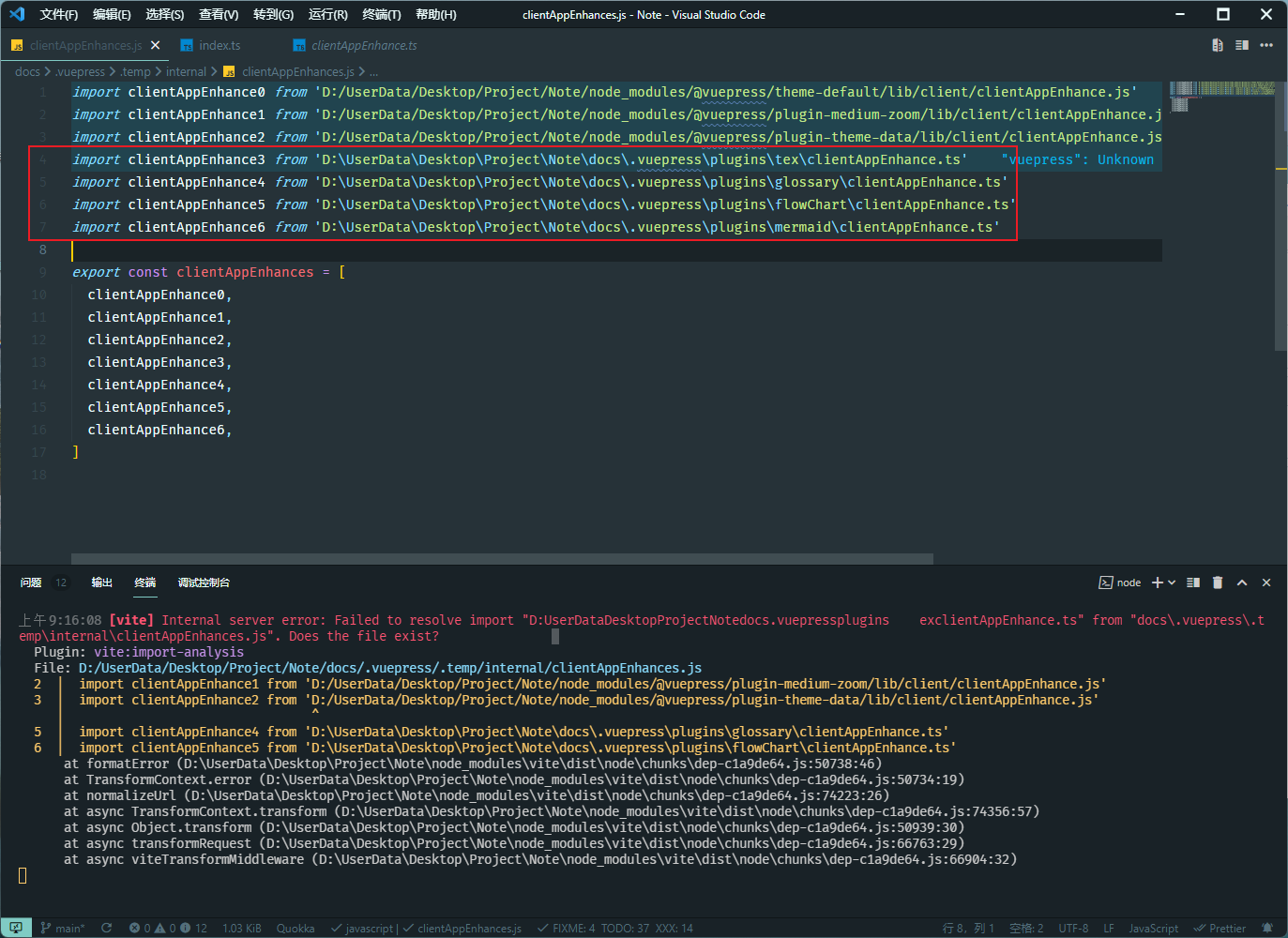
Task: Click the horizontal editor scrollbar
Action: [x=502, y=559]
